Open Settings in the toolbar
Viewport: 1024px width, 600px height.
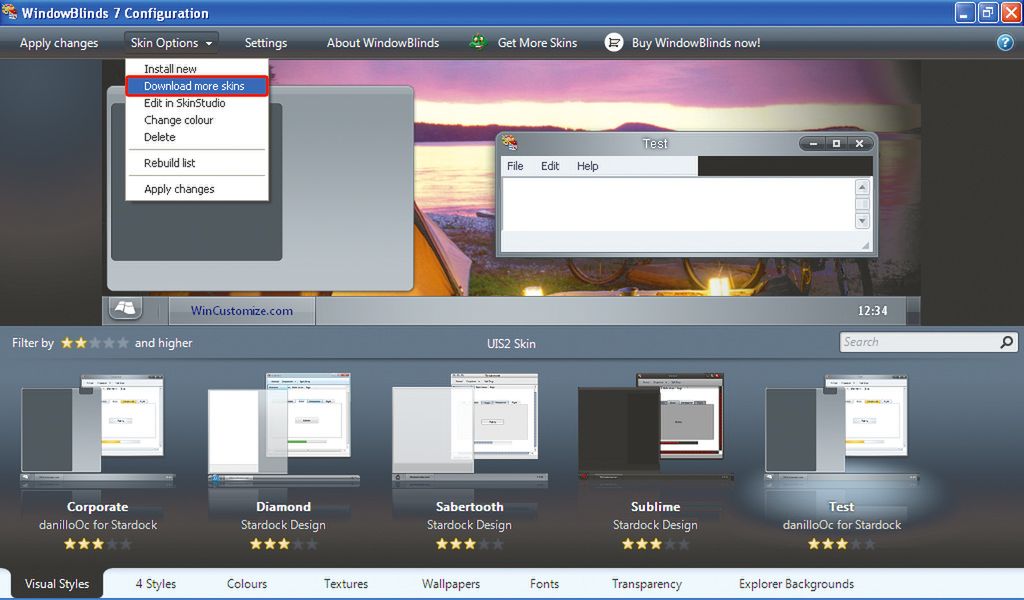266,43
